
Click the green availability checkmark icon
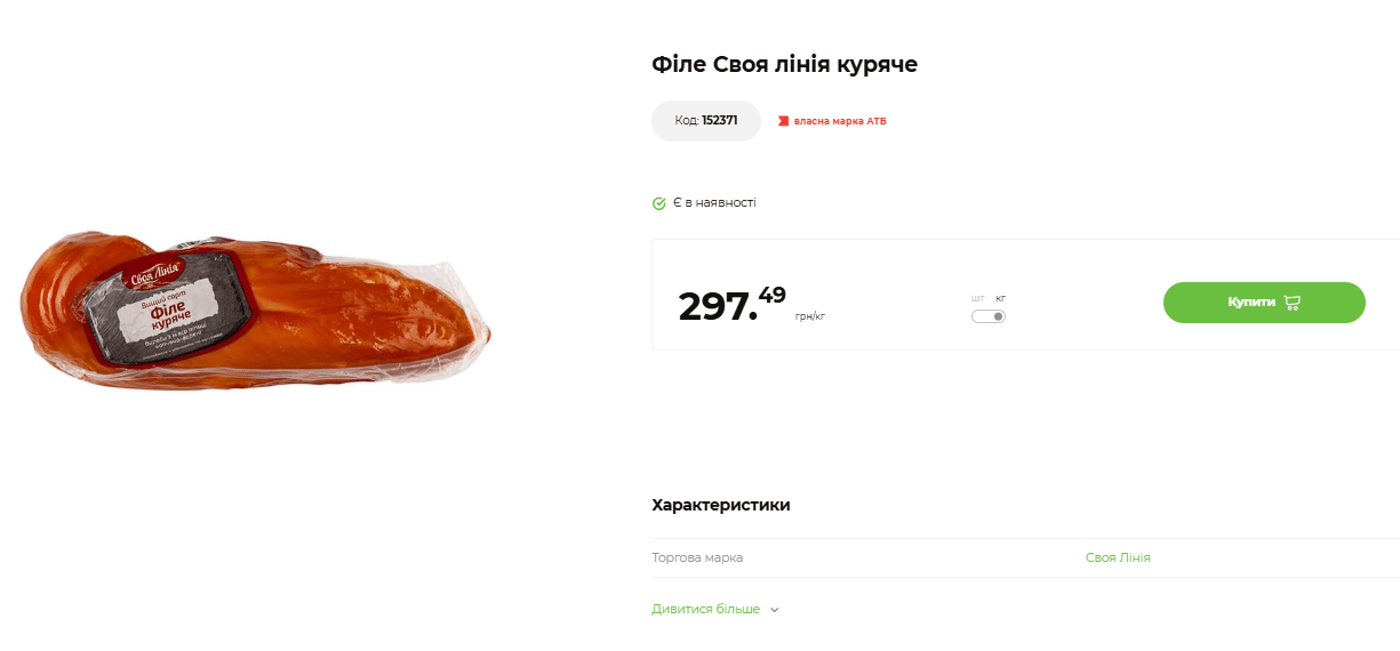tap(659, 202)
